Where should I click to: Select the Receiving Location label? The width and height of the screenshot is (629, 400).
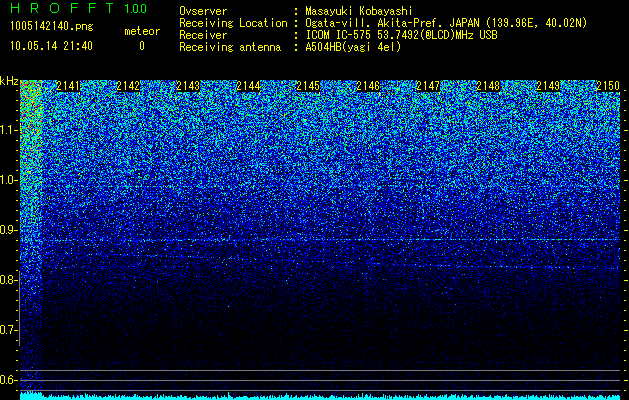(233, 23)
